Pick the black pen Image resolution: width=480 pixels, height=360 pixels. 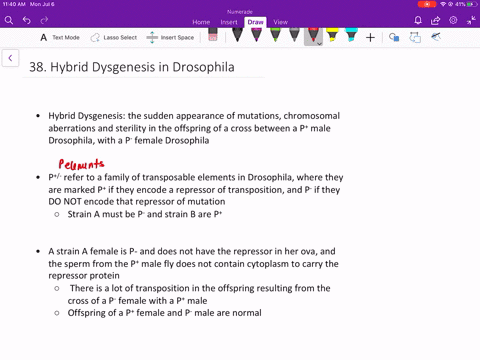237,35
